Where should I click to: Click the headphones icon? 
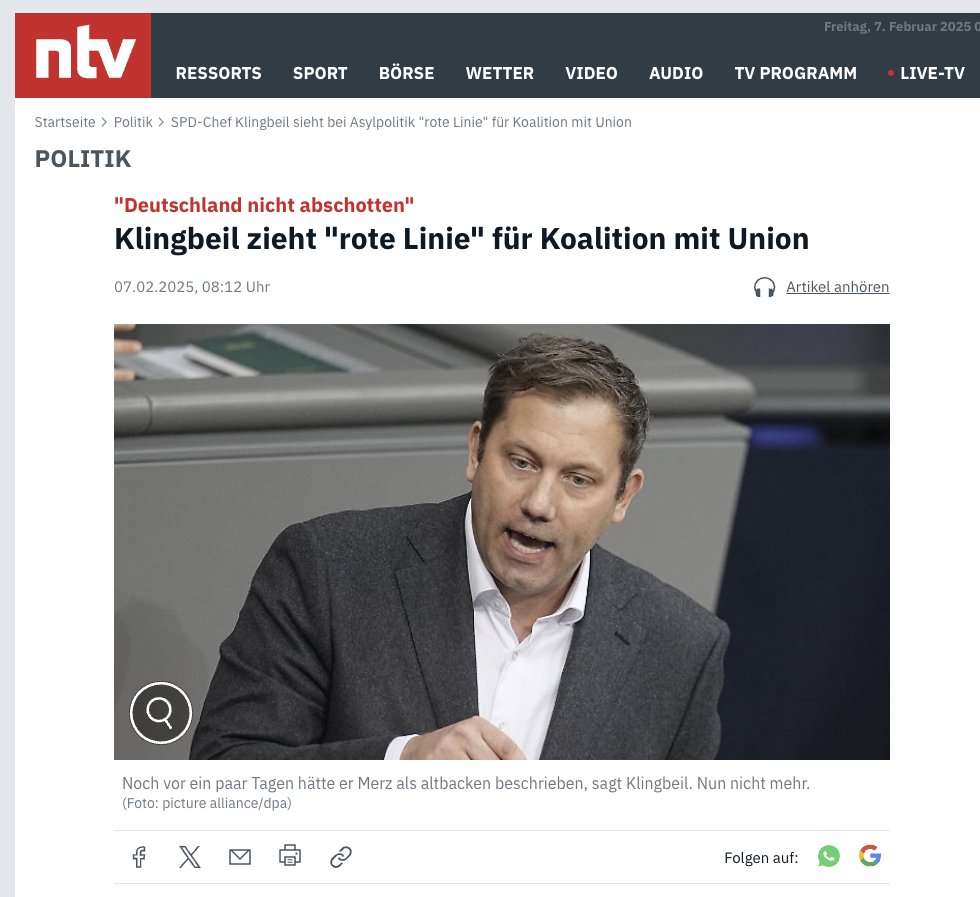pos(764,287)
